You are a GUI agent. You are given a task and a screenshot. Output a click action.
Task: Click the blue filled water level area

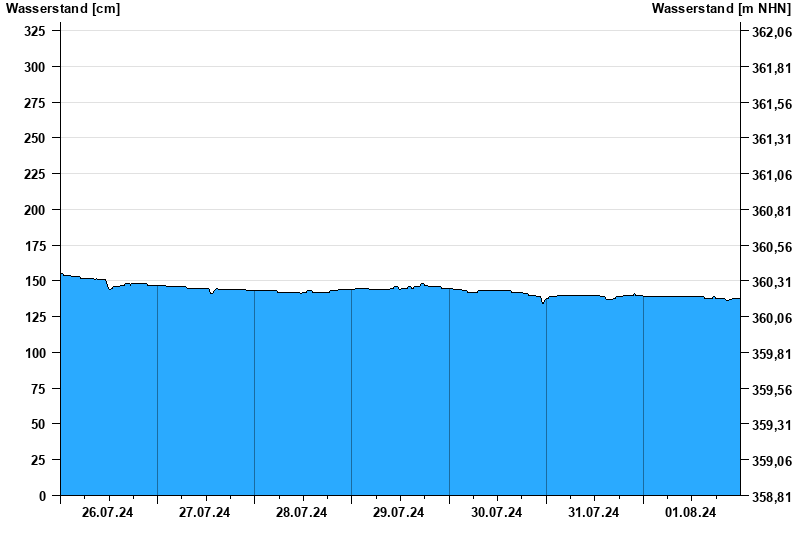pyautogui.click(x=400, y=400)
